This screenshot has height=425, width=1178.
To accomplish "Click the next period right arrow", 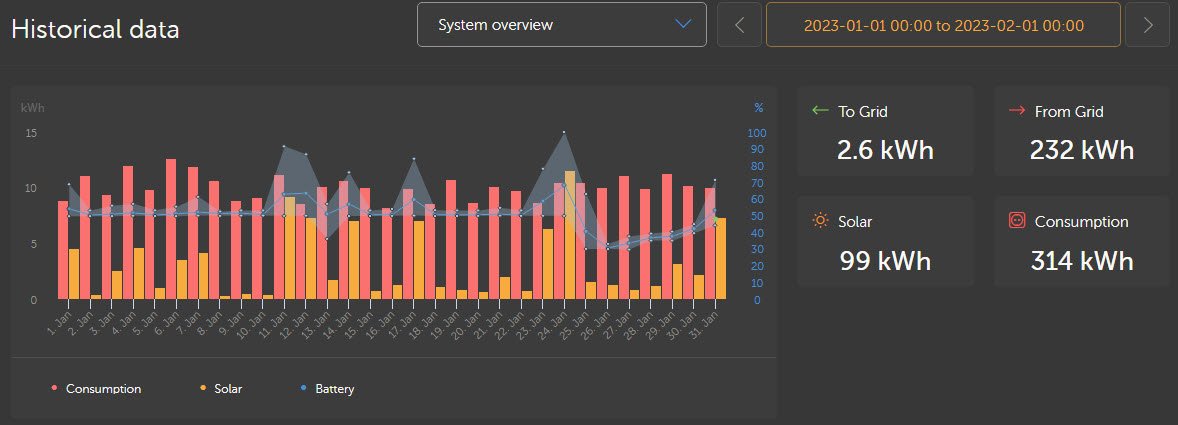I will pos(1147,25).
